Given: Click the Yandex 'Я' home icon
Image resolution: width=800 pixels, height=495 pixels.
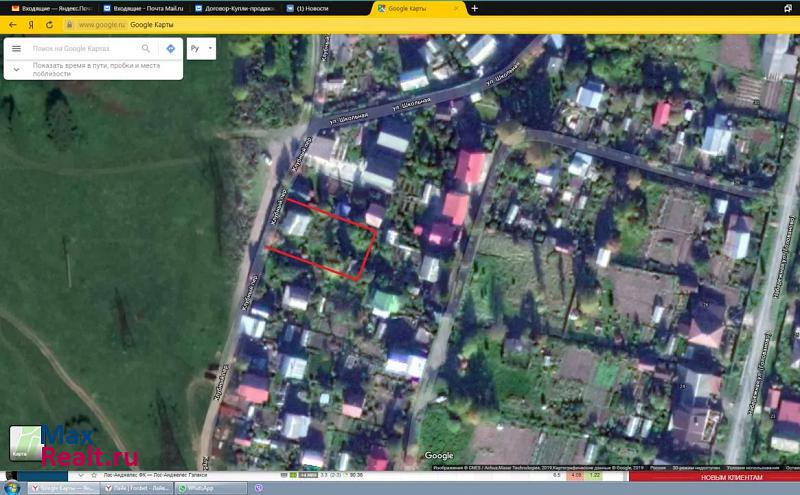Looking at the screenshot, I should [31, 24].
